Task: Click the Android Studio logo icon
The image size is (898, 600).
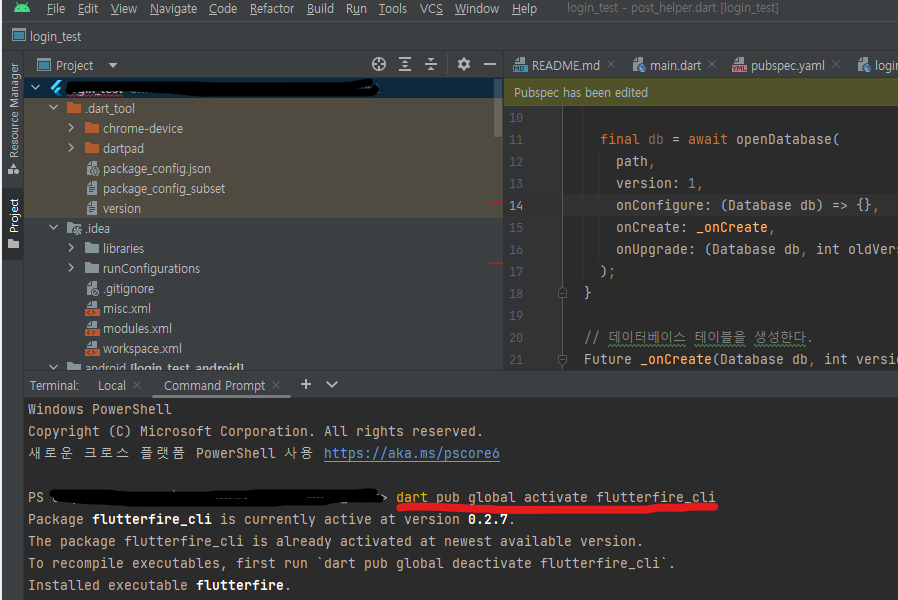Action: pos(22,7)
